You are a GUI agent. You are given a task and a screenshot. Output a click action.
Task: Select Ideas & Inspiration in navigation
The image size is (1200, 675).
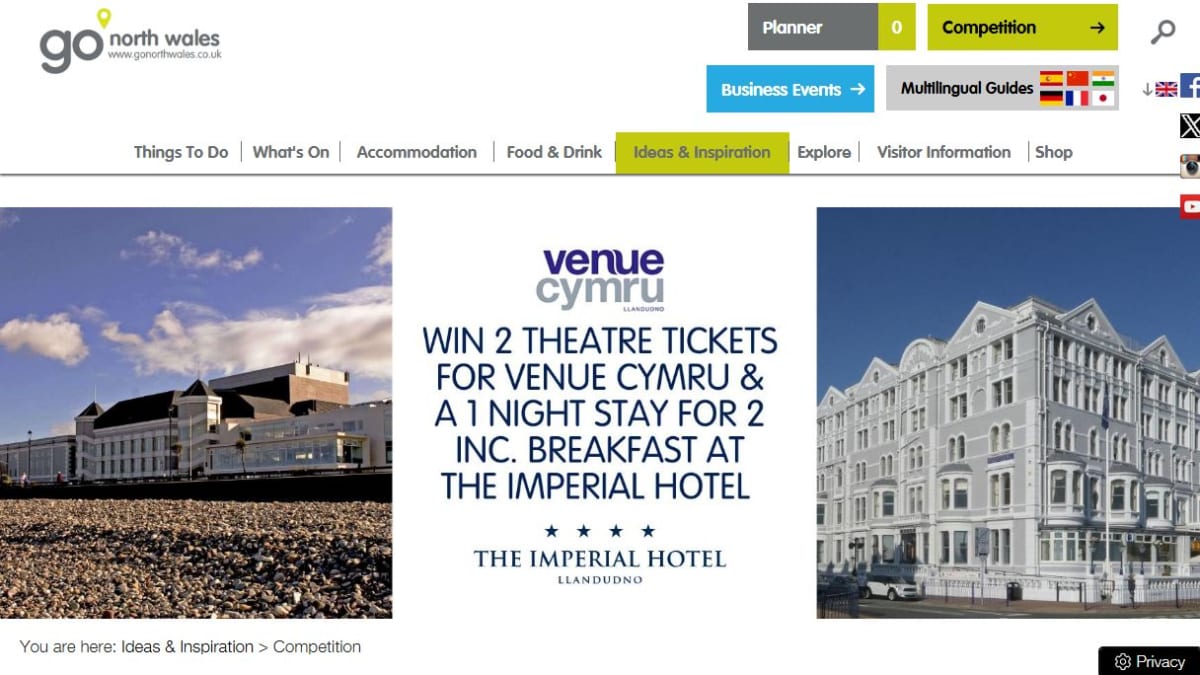click(x=702, y=153)
